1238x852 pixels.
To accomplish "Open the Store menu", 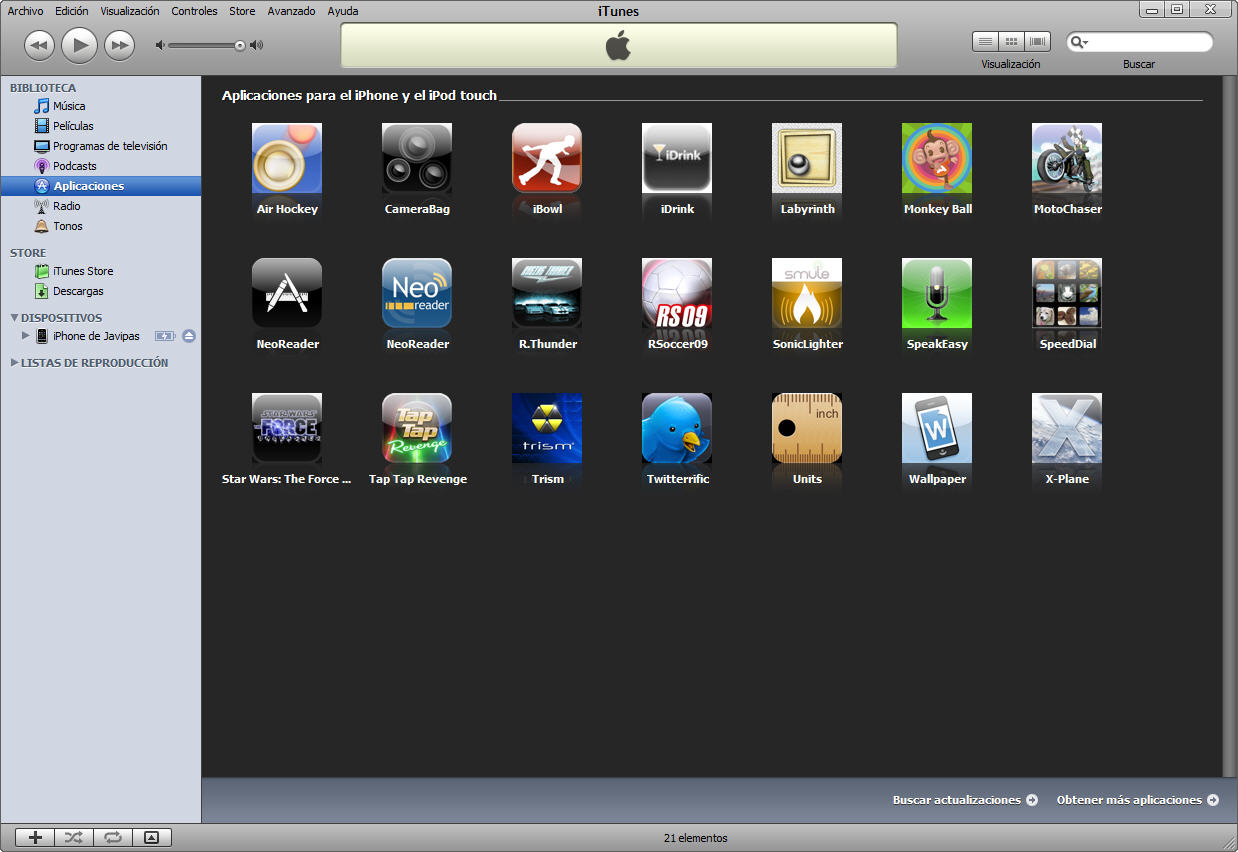I will 242,11.
